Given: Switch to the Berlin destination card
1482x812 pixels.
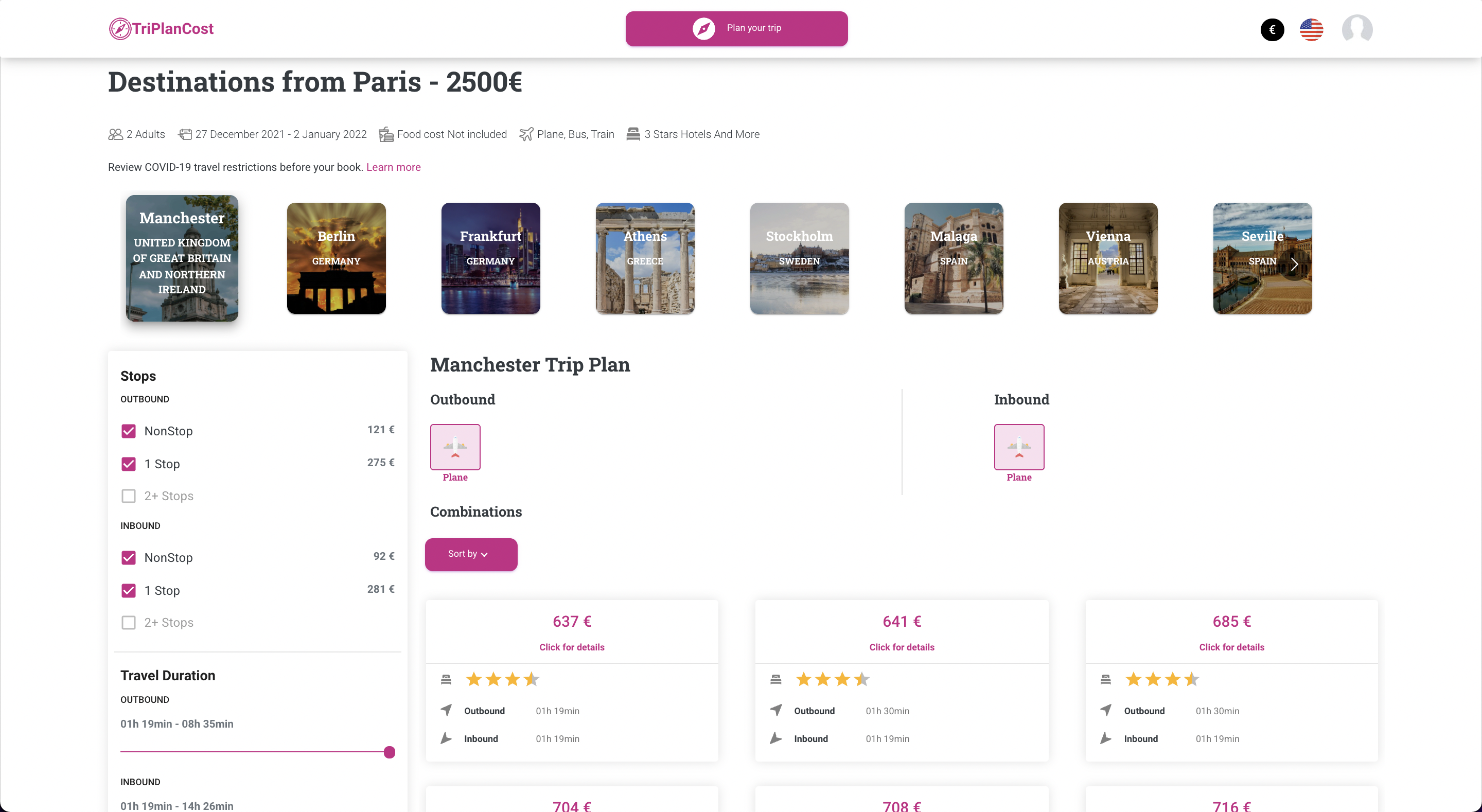Looking at the screenshot, I should pos(336,258).
